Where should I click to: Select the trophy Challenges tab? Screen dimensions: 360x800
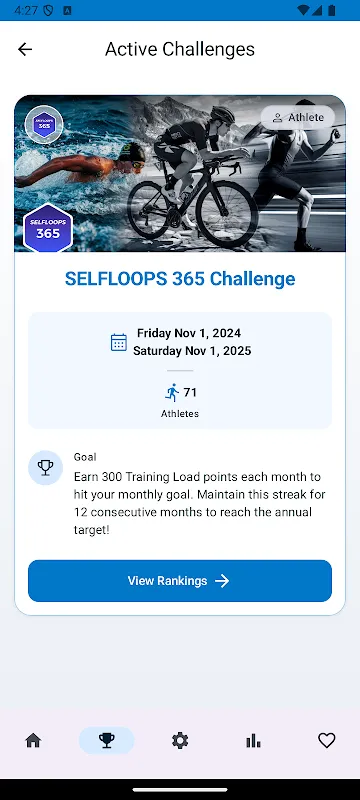pos(107,740)
